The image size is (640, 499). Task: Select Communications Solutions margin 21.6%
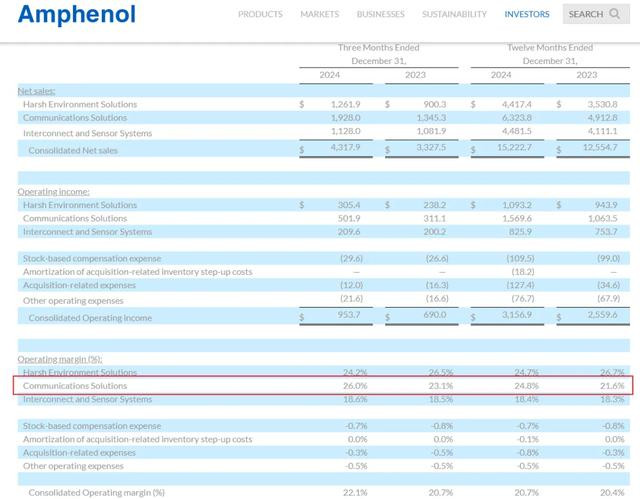(612, 386)
